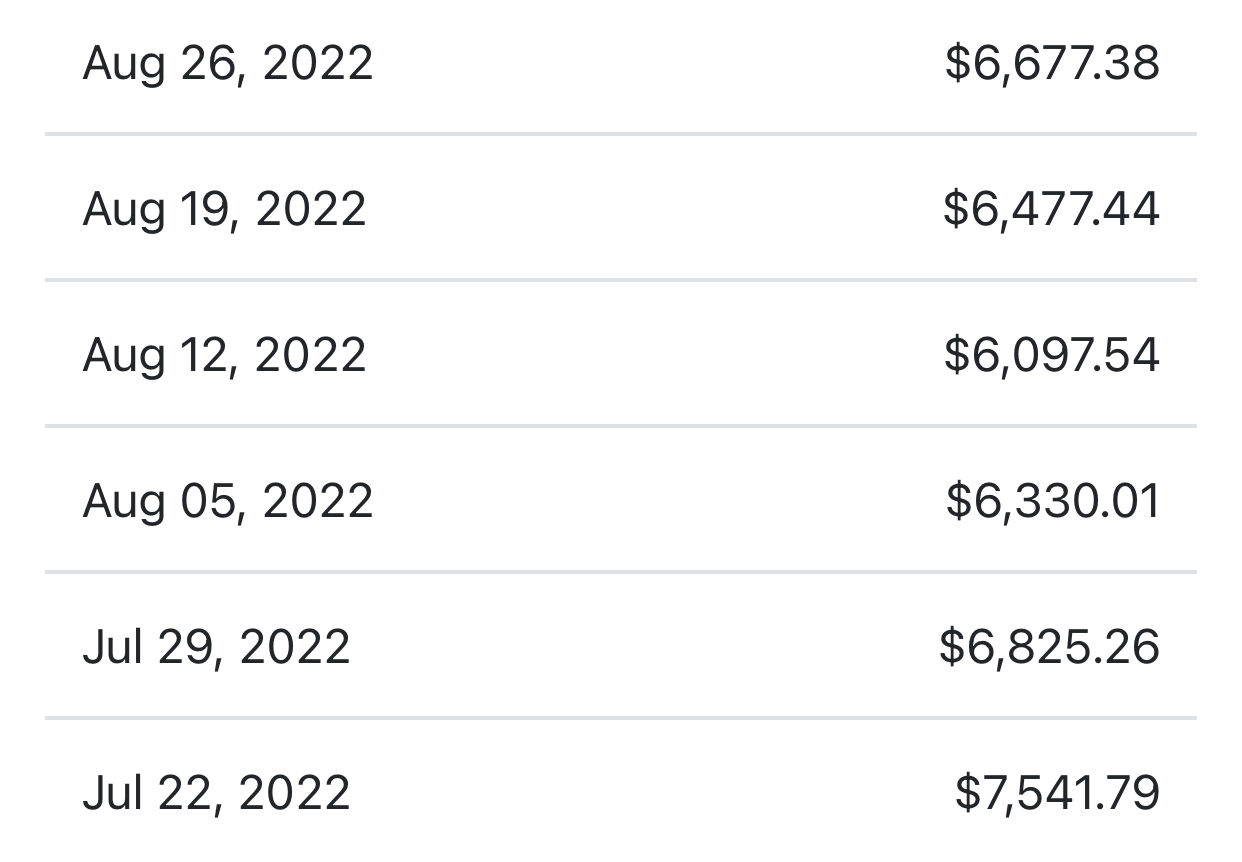
Task: Click empty middle of Jul 22 row
Action: pos(650,794)
